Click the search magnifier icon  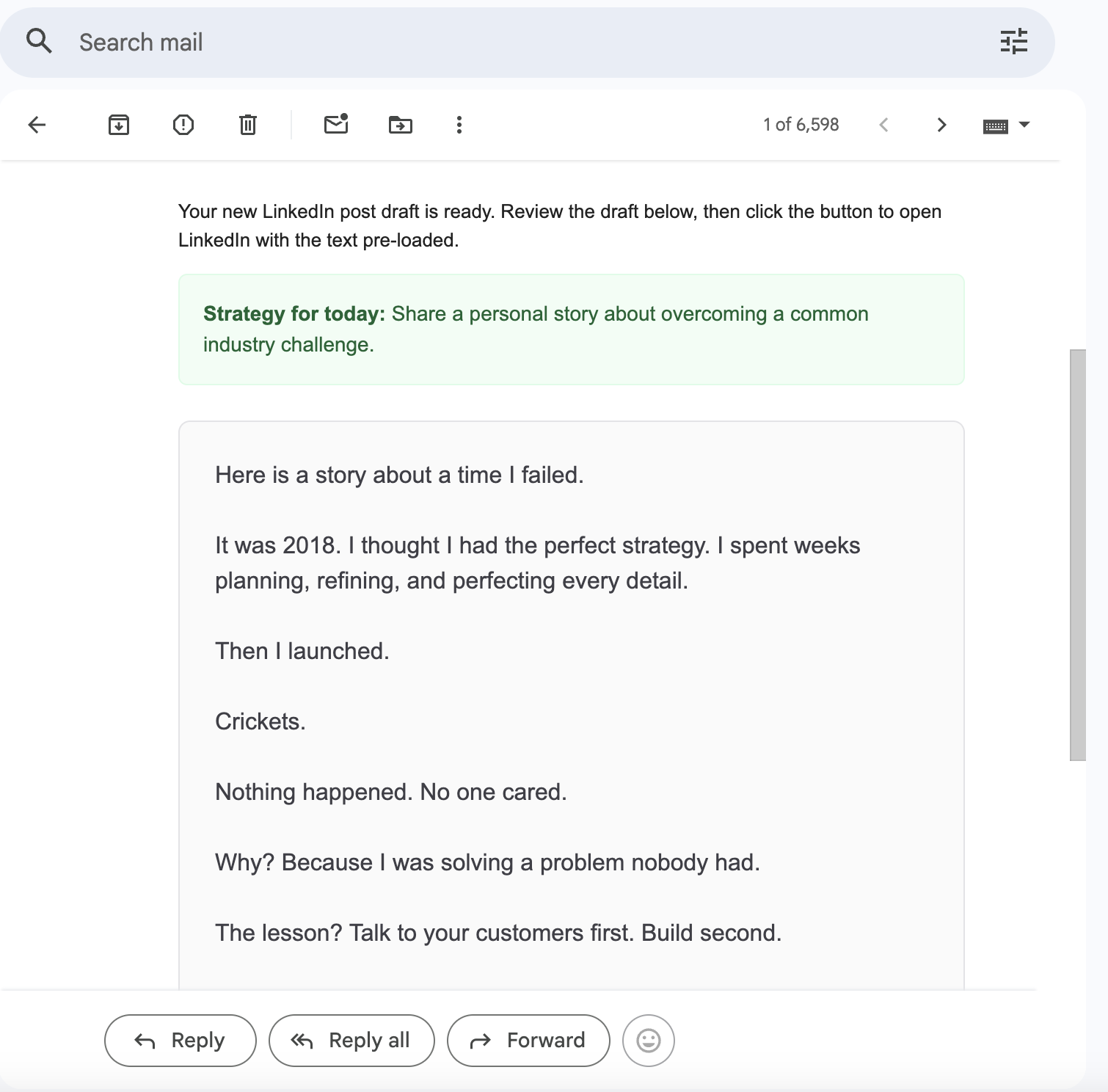coord(39,41)
